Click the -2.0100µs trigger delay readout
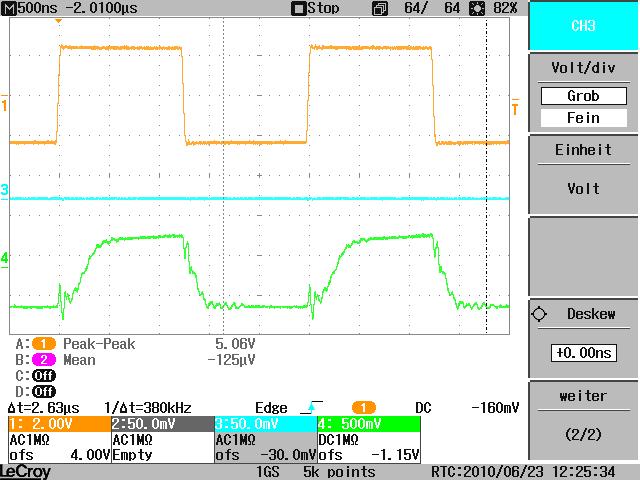This screenshot has width=640, height=480. tap(102, 8)
